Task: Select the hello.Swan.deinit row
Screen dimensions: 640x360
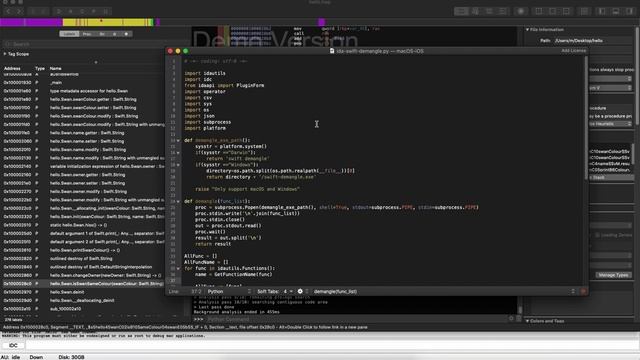Action: point(84,292)
